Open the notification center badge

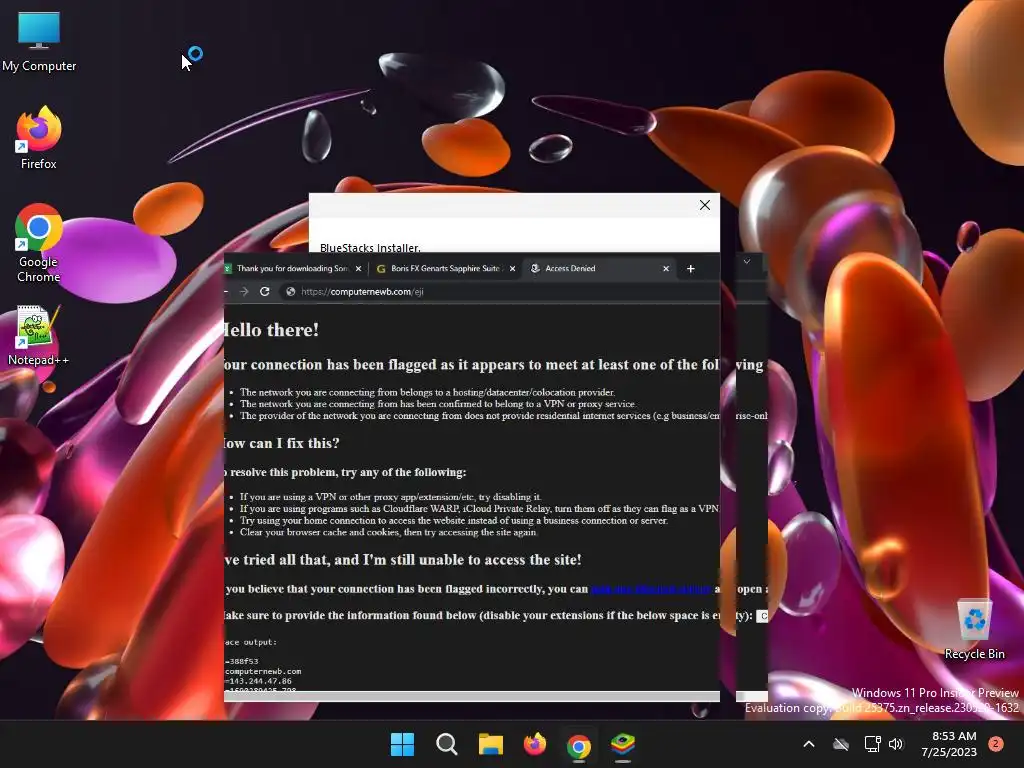point(996,744)
